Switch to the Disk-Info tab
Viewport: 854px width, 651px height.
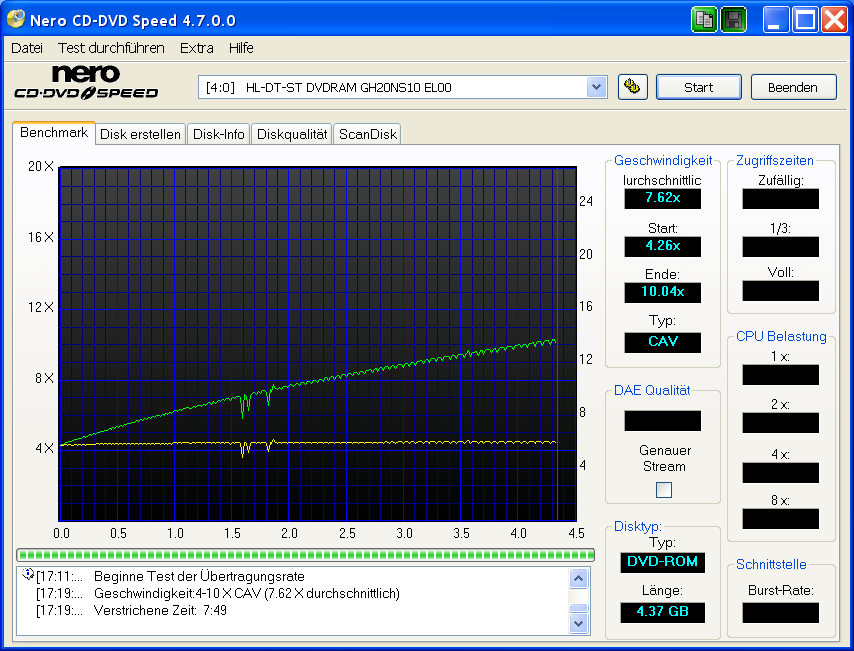pos(218,133)
